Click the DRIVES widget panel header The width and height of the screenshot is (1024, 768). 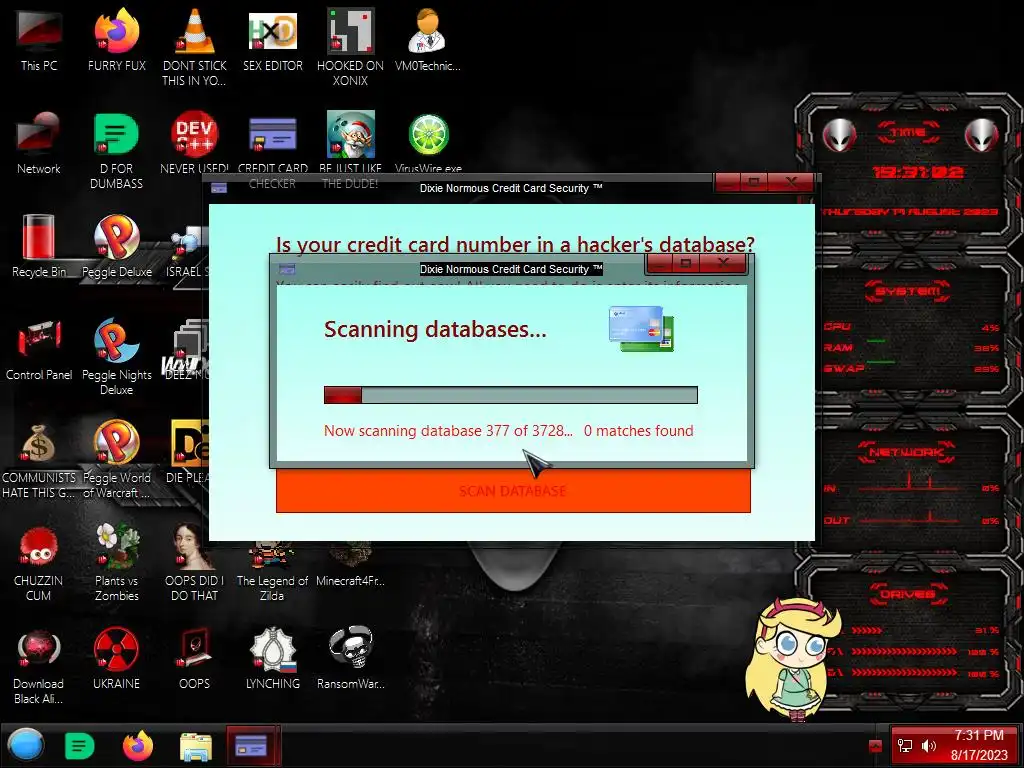click(908, 594)
